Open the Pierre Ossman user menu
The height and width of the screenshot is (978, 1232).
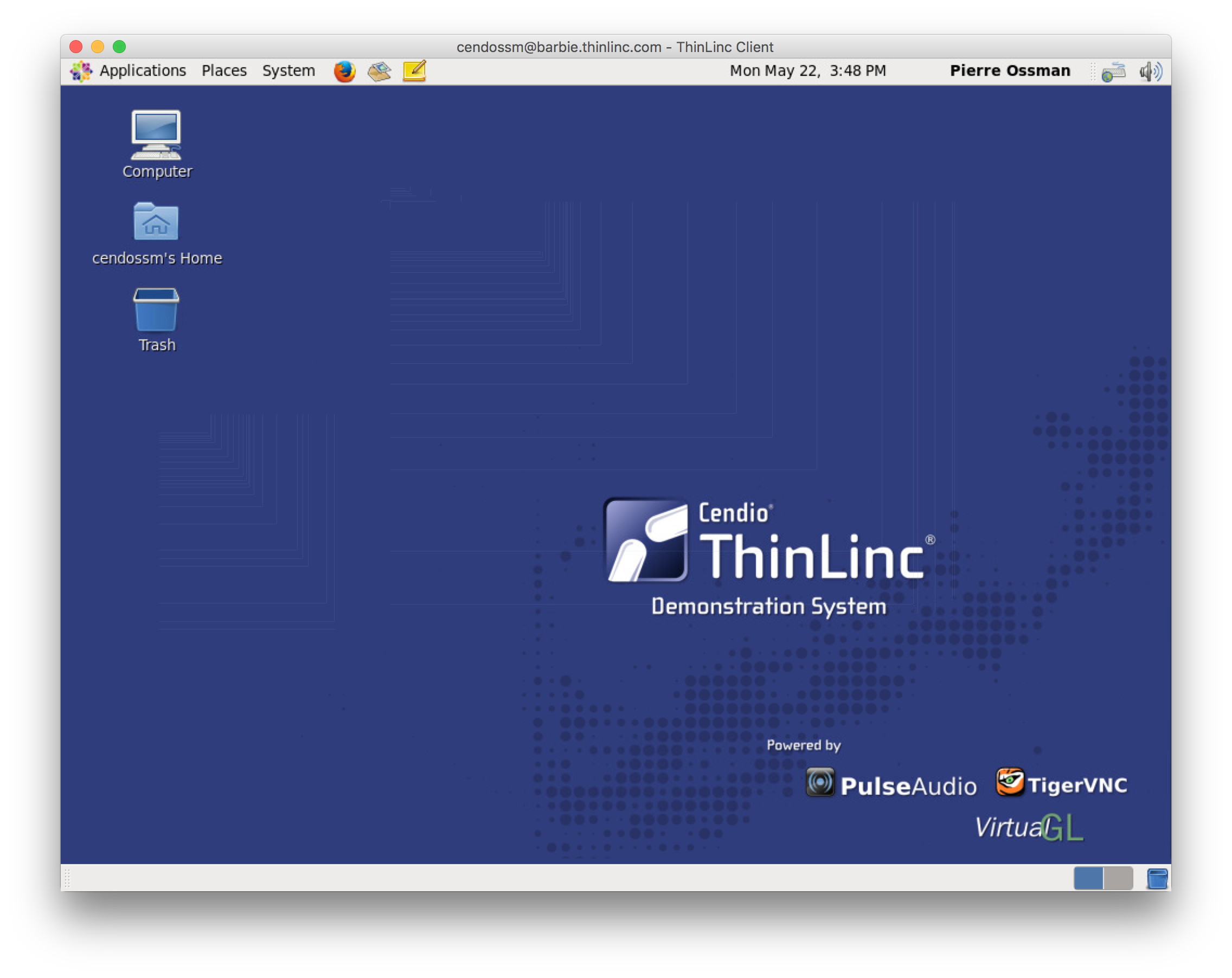pos(1010,71)
